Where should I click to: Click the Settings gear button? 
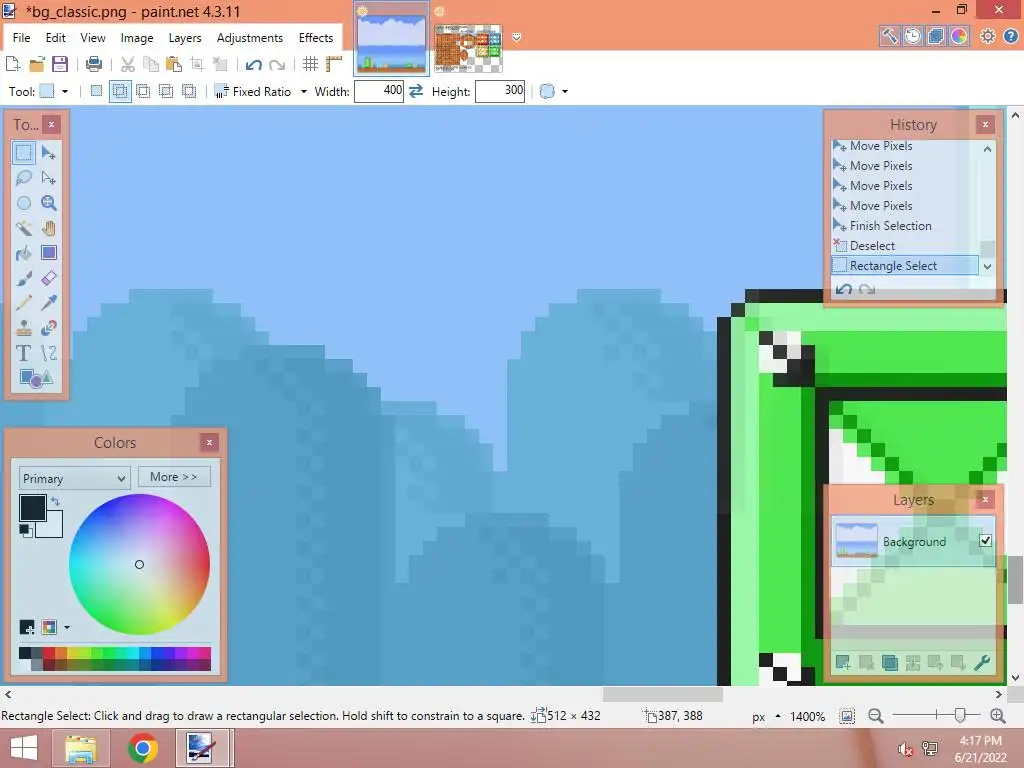click(x=988, y=36)
